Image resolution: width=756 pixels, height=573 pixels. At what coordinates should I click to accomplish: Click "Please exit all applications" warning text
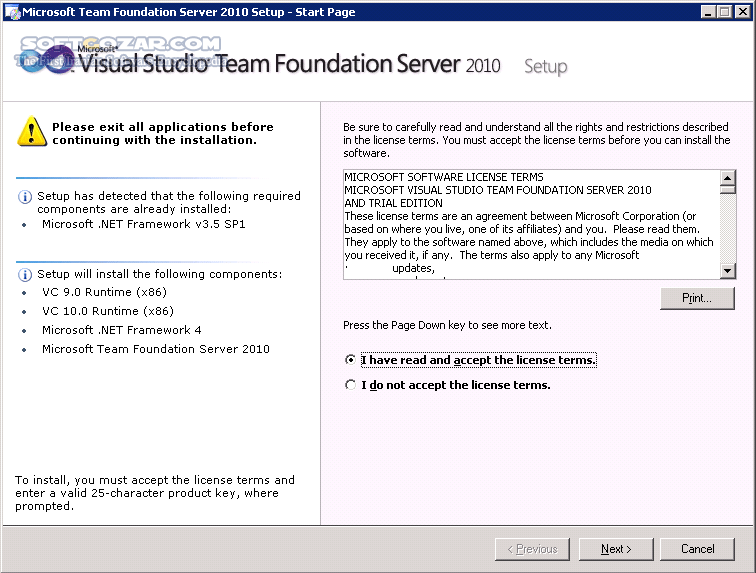(163, 134)
